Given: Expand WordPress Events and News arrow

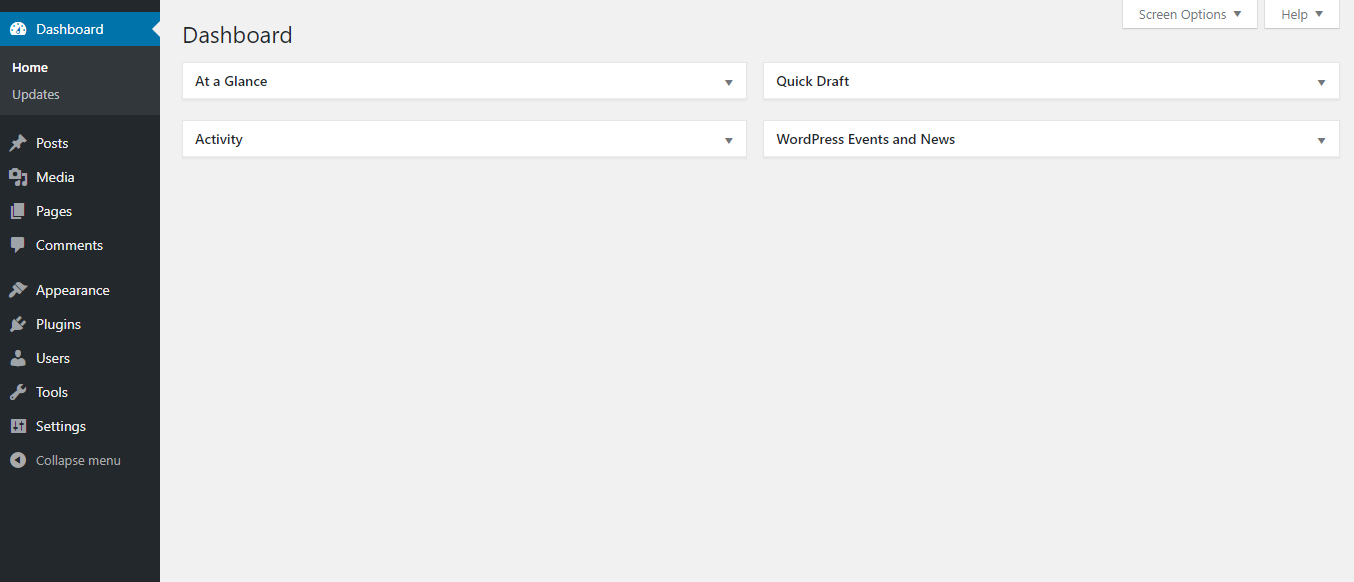Looking at the screenshot, I should coord(1321,140).
